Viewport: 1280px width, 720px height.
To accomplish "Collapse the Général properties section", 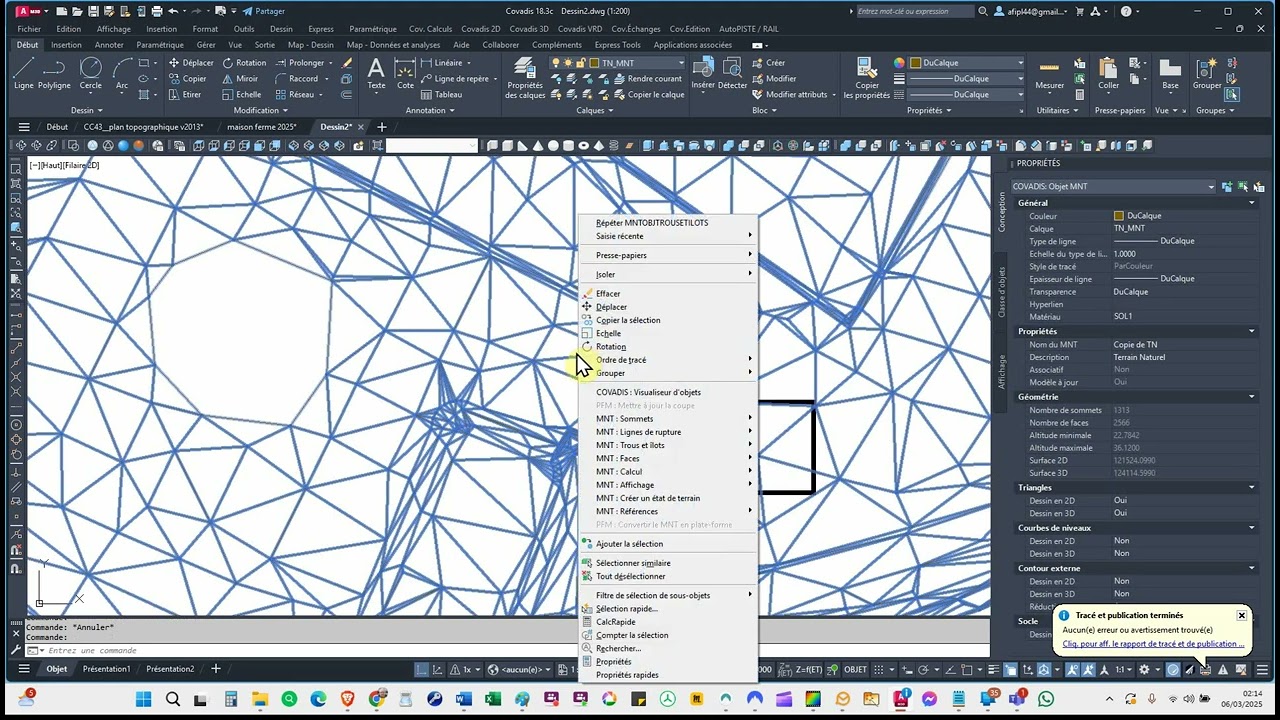I will 1251,203.
